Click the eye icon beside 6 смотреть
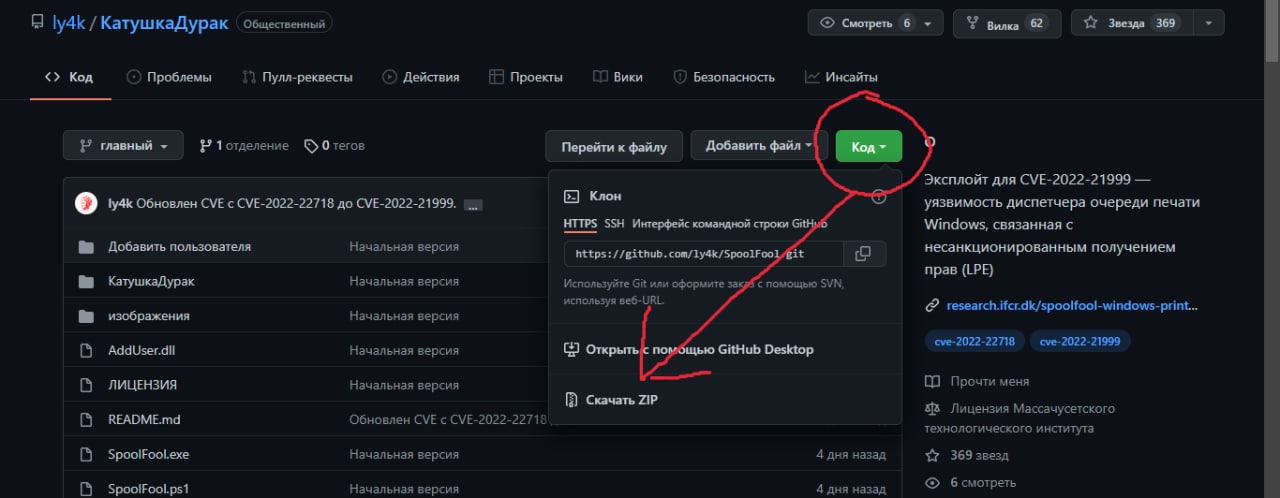The height and width of the screenshot is (498, 1280). [932, 483]
